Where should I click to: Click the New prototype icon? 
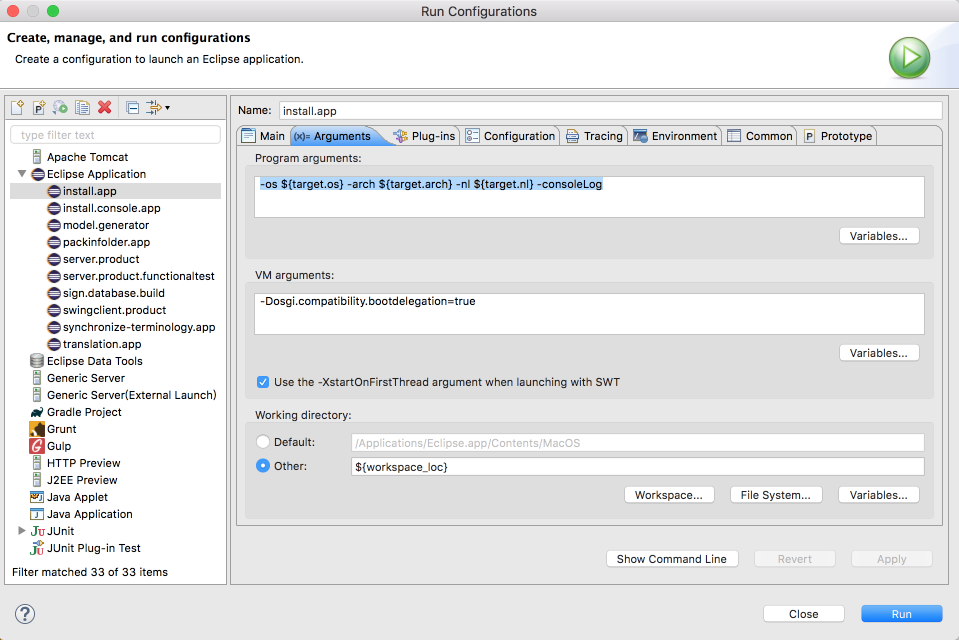pyautogui.click(x=39, y=108)
